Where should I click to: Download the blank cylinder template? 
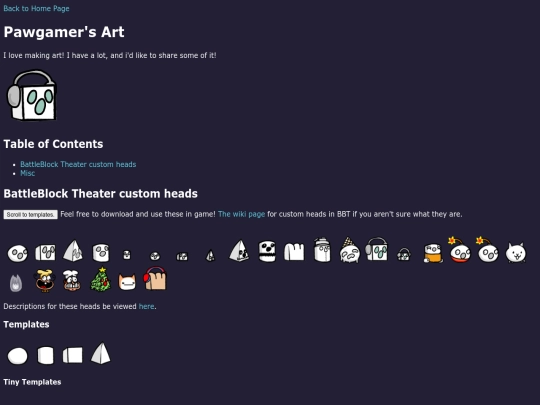click(x=45, y=355)
